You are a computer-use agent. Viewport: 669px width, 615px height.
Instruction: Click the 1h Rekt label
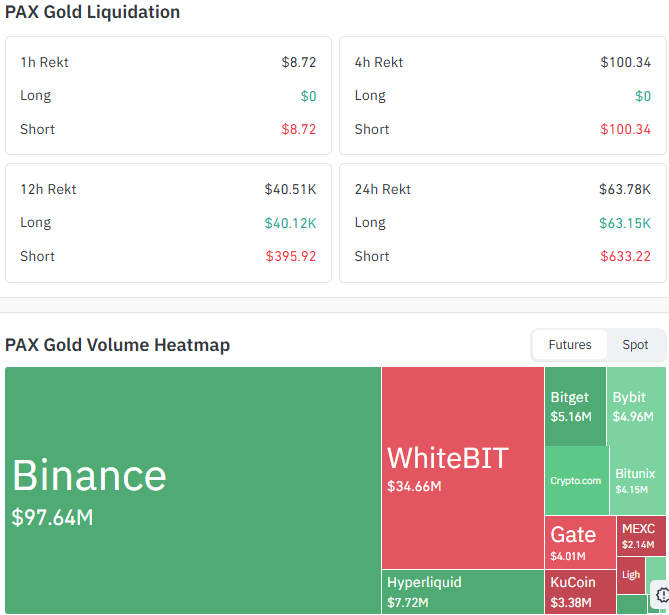click(44, 62)
